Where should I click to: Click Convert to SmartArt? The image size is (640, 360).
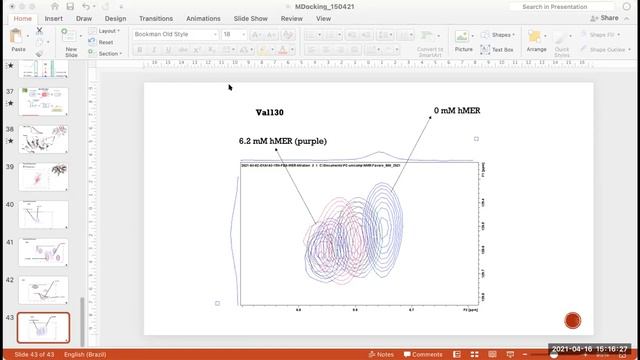[x=429, y=43]
